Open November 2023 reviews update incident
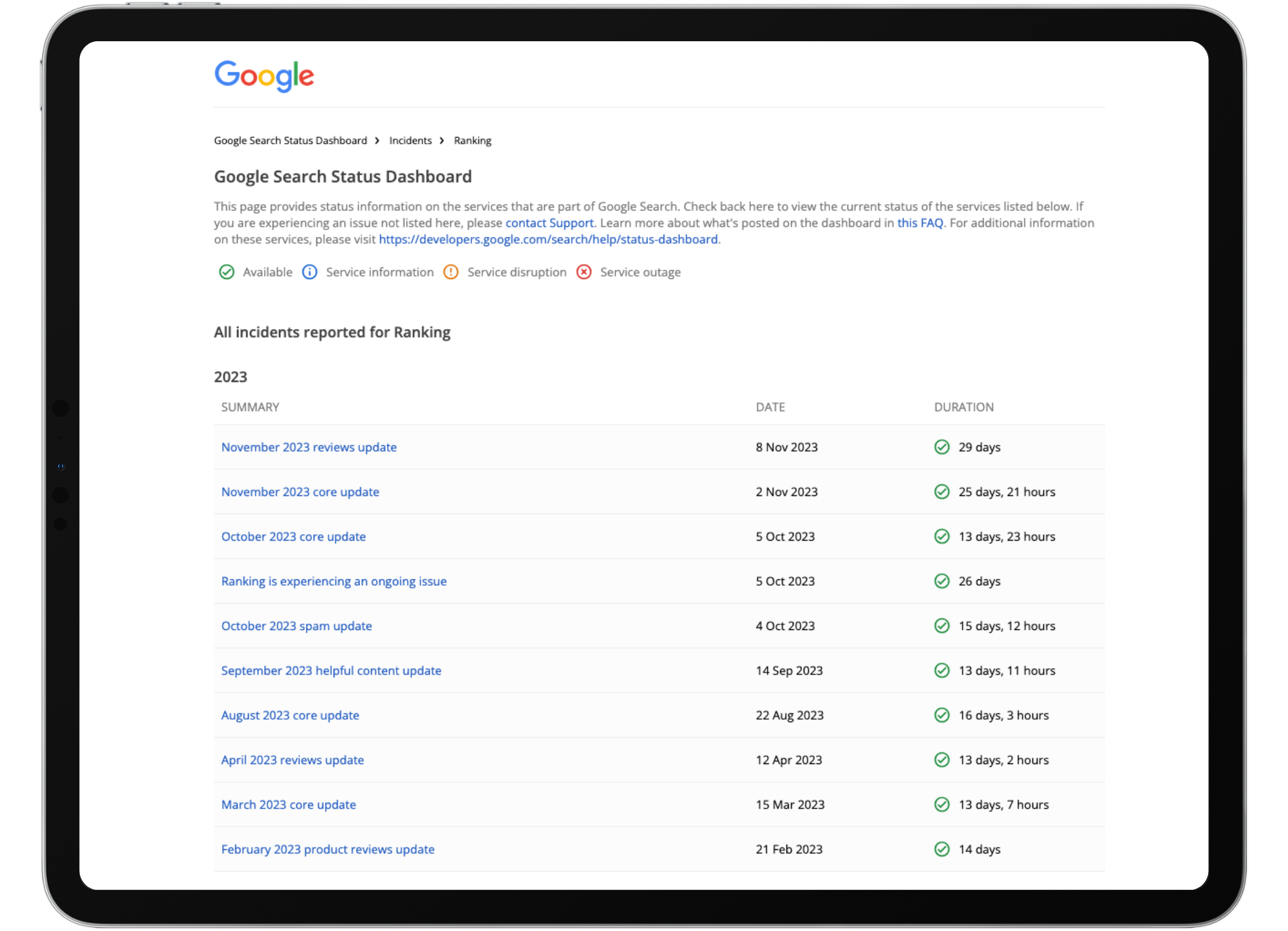 [309, 447]
